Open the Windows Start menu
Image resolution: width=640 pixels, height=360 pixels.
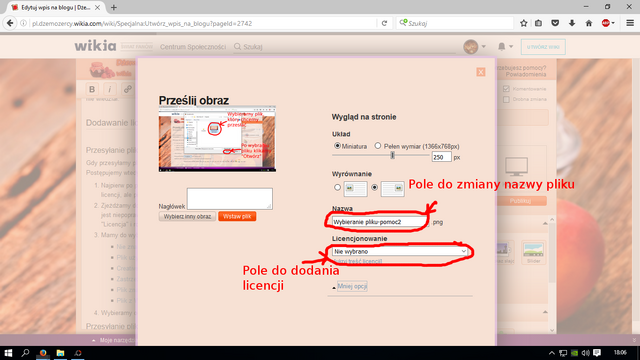tap(8, 353)
